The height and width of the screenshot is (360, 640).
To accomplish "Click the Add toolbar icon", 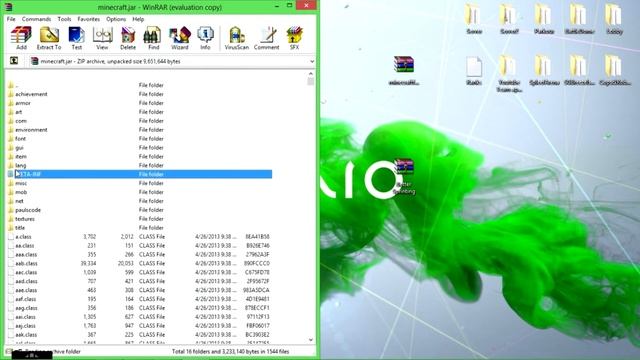I will [x=21, y=38].
